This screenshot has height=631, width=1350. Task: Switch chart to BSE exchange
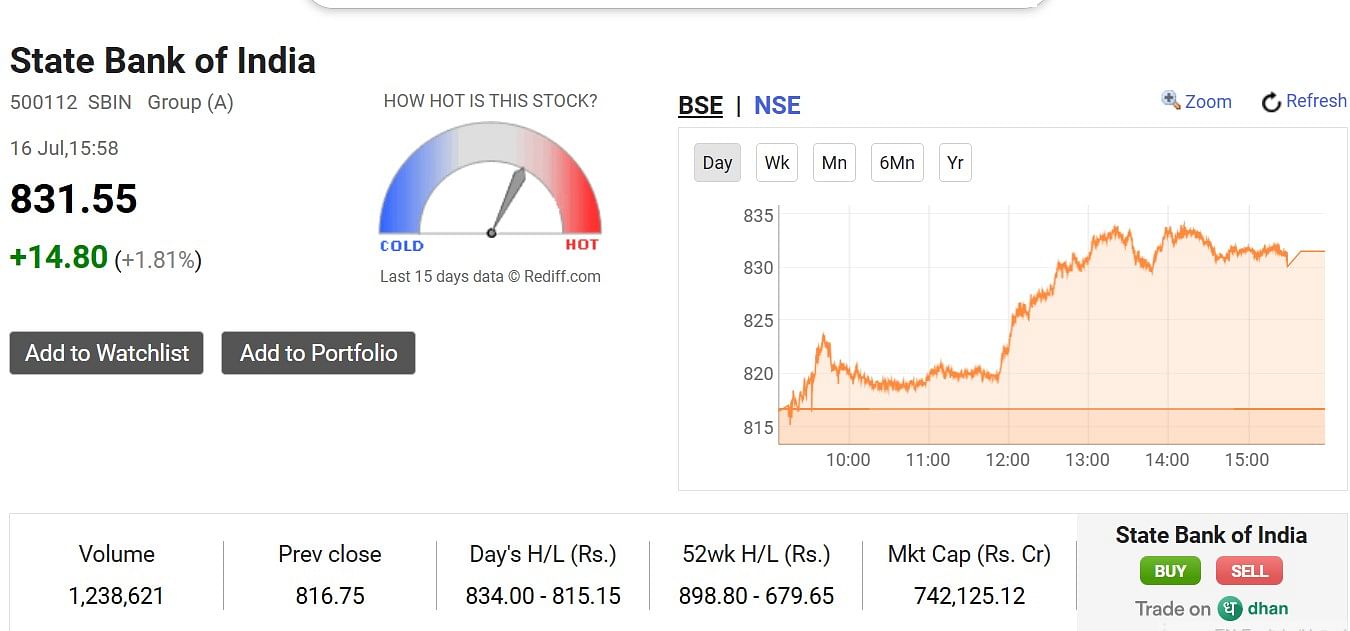click(700, 105)
